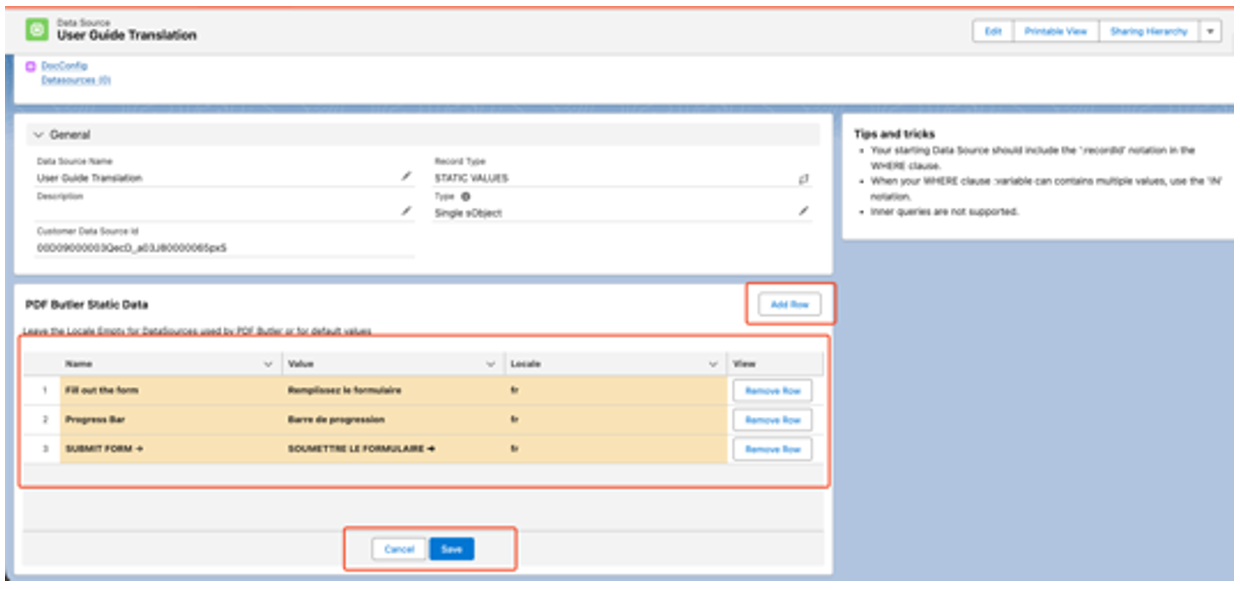The width and height of the screenshot is (1240, 590).
Task: Open the Datasources (0) related link
Action: point(75,80)
